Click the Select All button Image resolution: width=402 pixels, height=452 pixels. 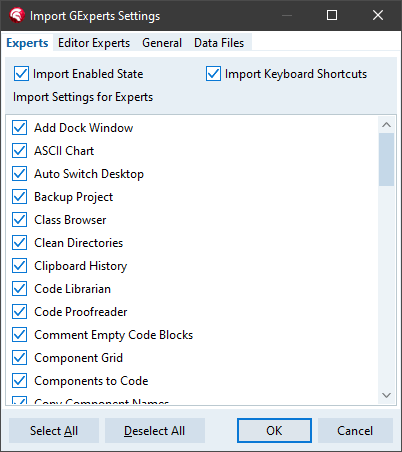pos(54,431)
